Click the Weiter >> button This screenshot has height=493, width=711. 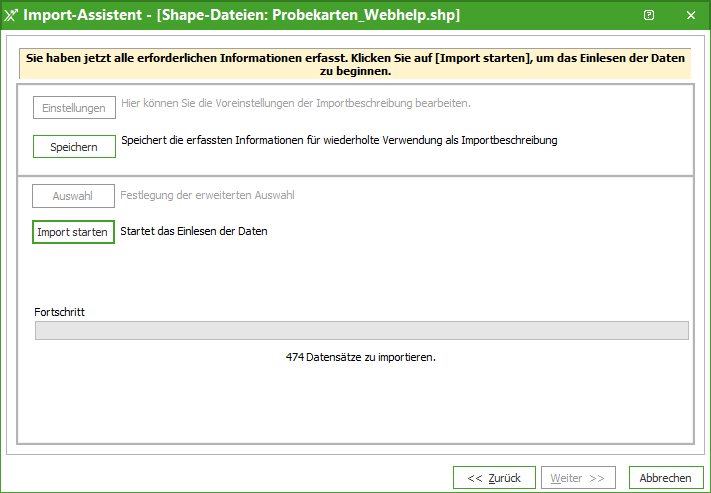point(580,478)
